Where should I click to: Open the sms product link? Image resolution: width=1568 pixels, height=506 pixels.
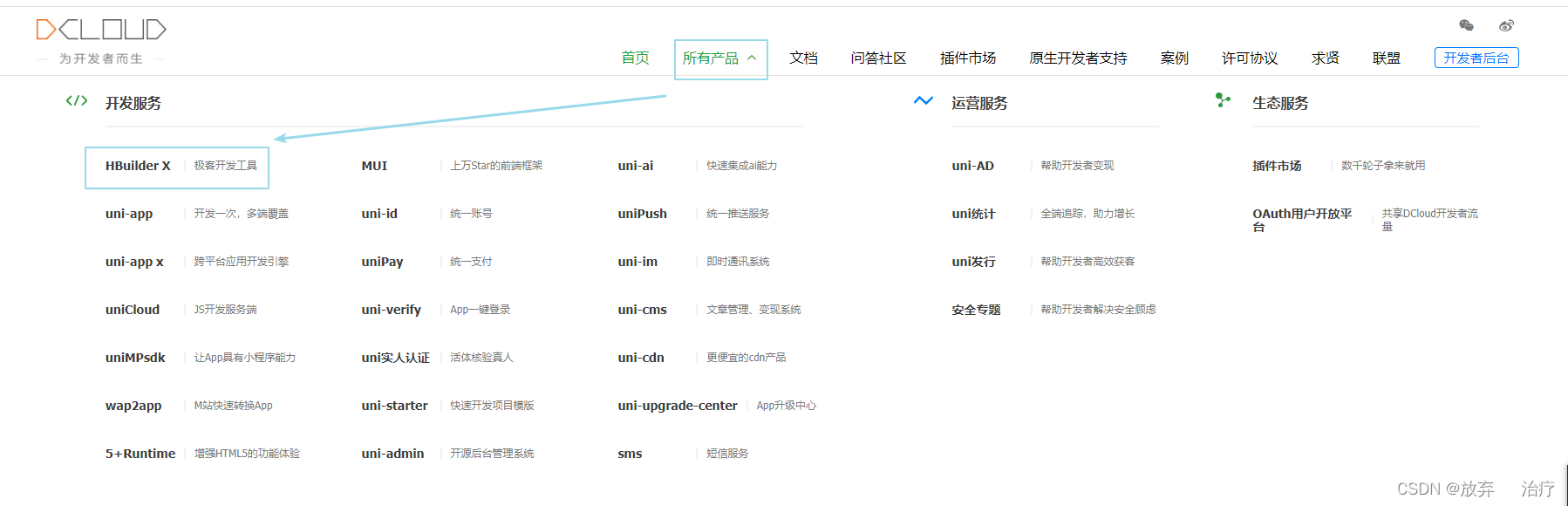tap(630, 454)
